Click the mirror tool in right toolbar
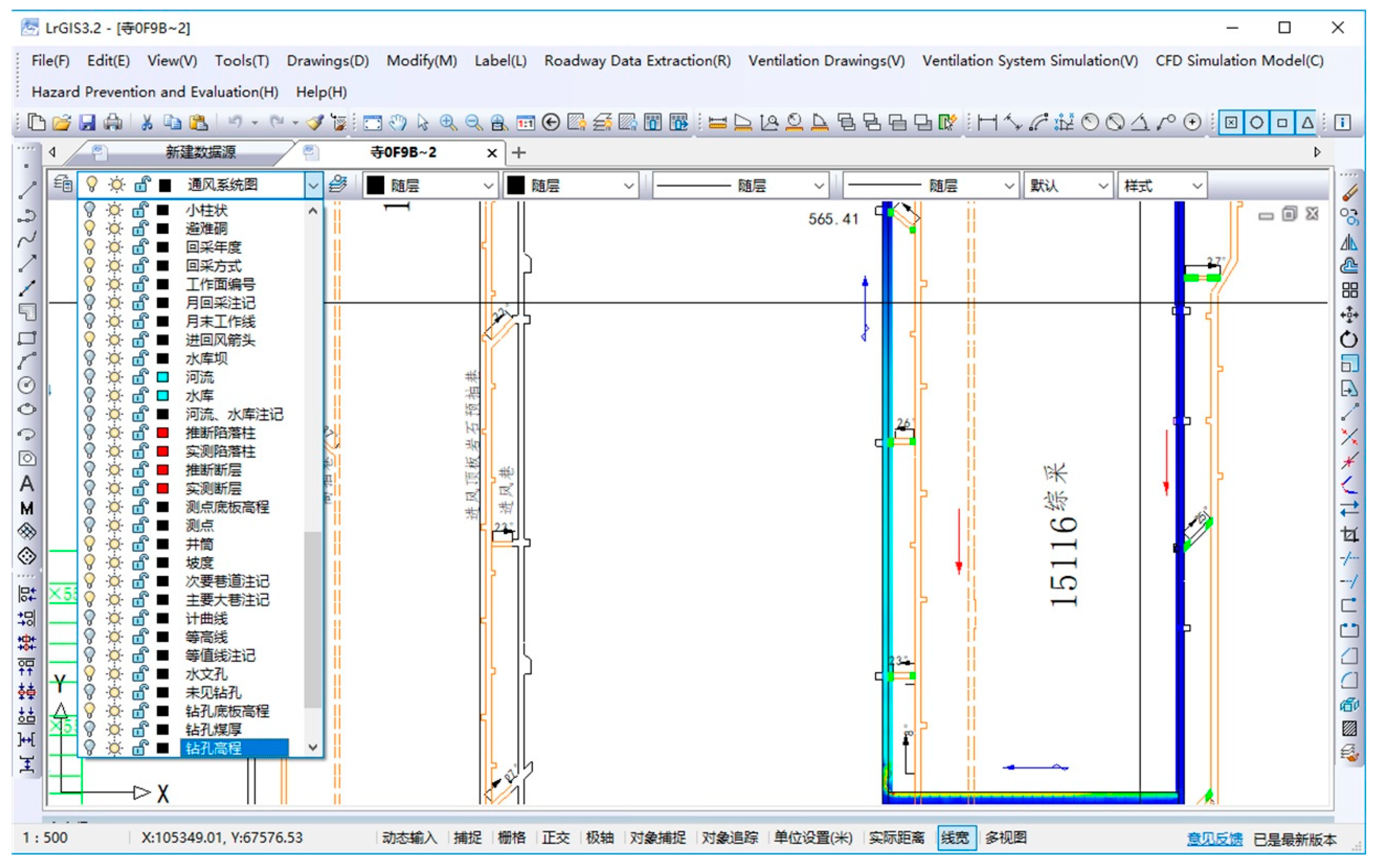Image resolution: width=1375 pixels, height=868 pixels. pos(1349,242)
